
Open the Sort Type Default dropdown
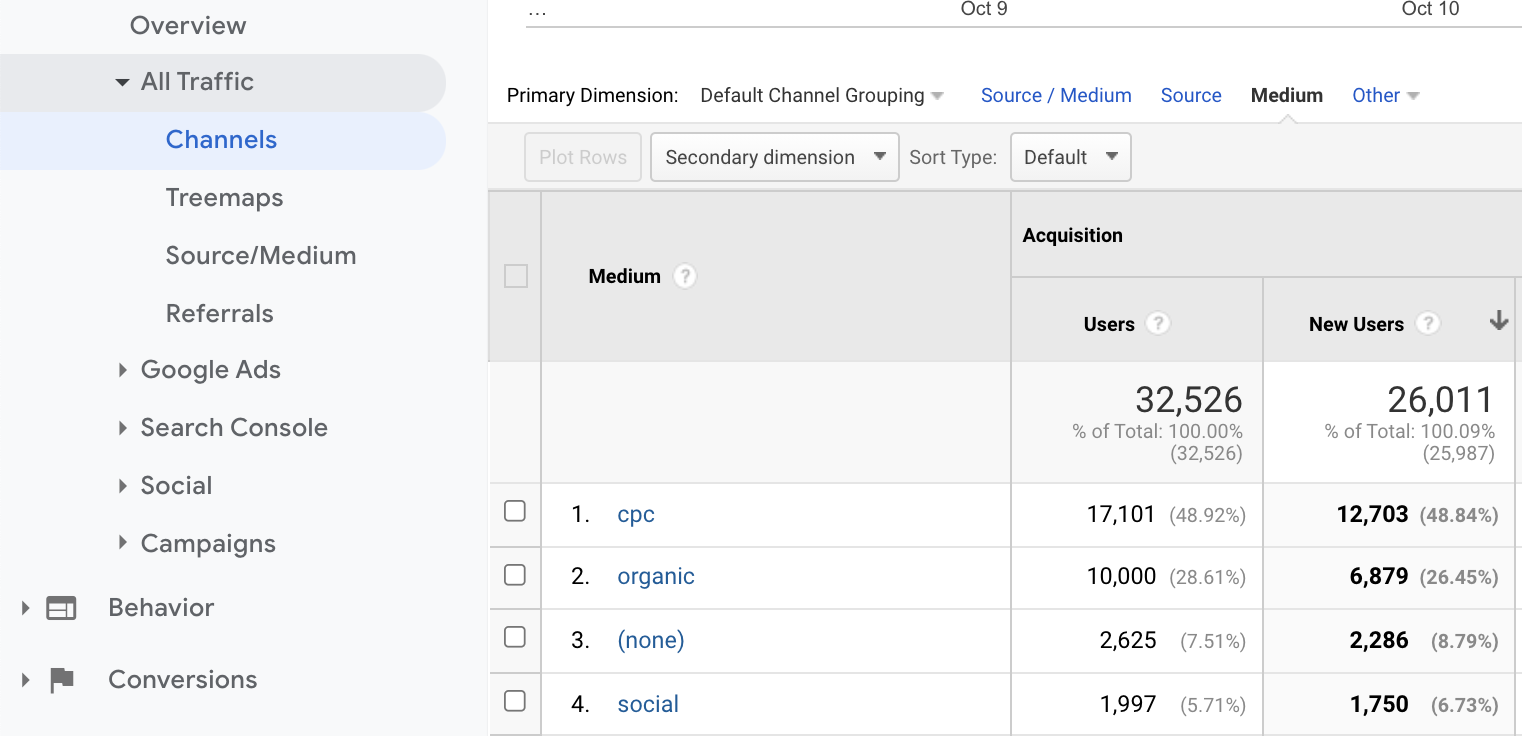1070,157
